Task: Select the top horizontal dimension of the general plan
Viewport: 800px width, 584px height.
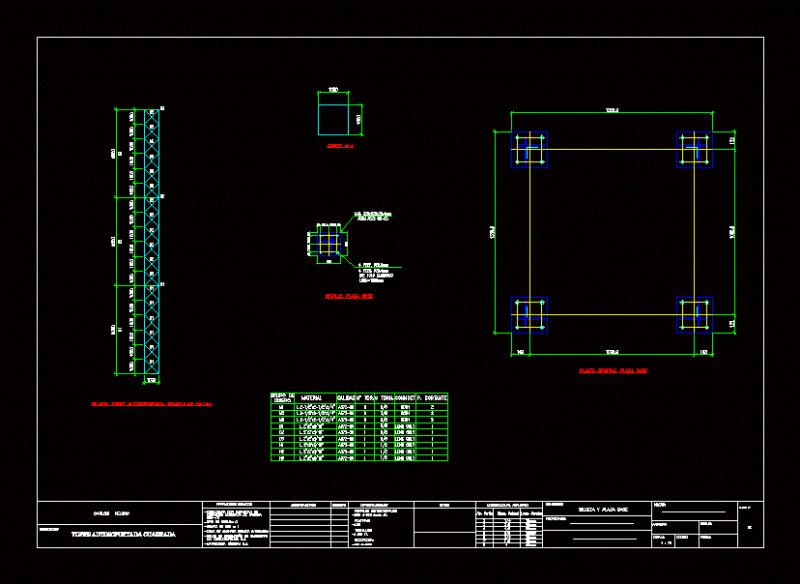Action: coord(612,111)
